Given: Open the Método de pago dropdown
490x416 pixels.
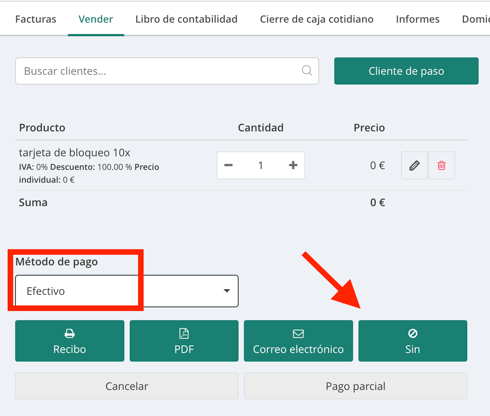Looking at the screenshot, I should click(127, 291).
